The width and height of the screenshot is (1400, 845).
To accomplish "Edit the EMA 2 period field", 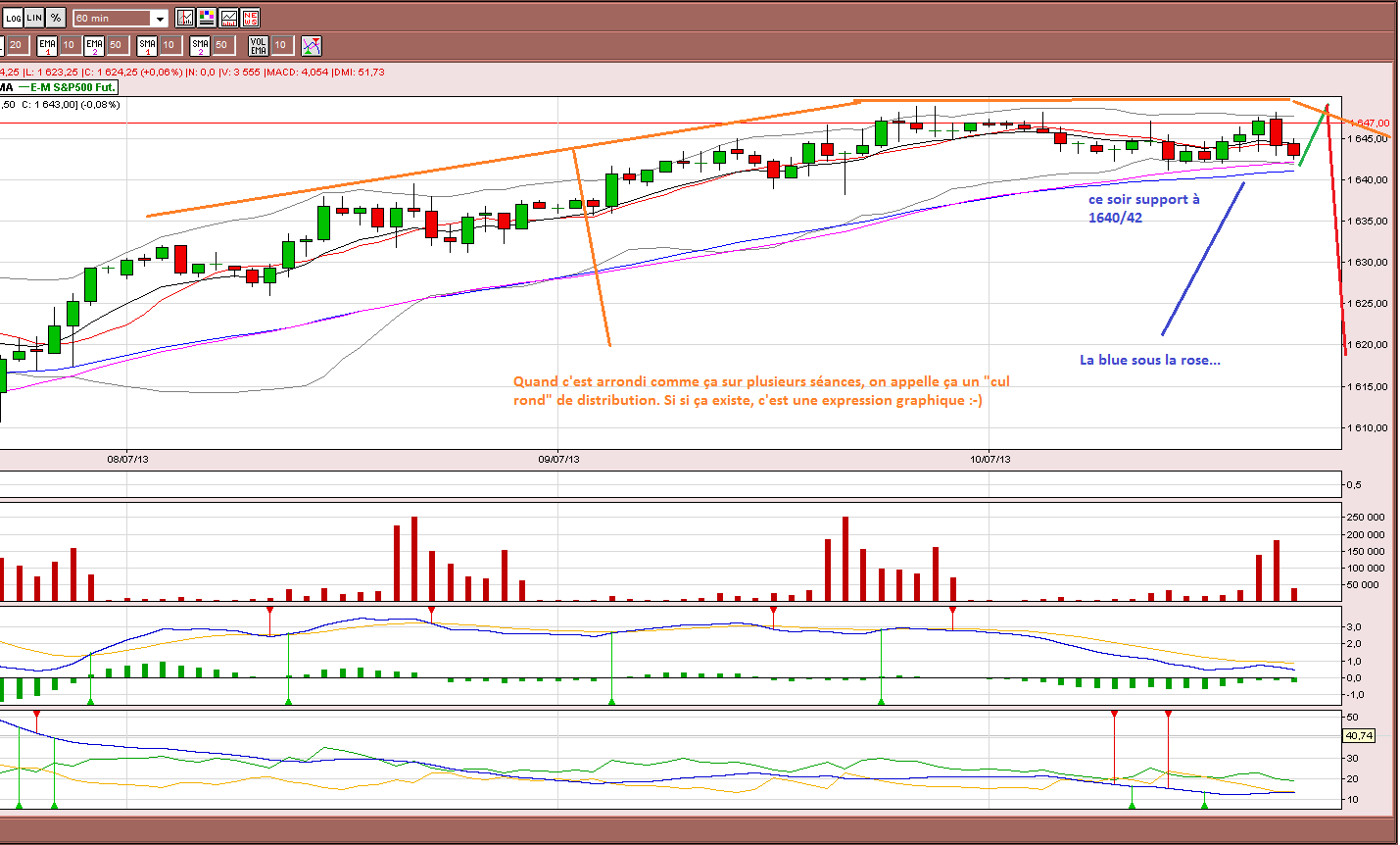I will [x=117, y=45].
